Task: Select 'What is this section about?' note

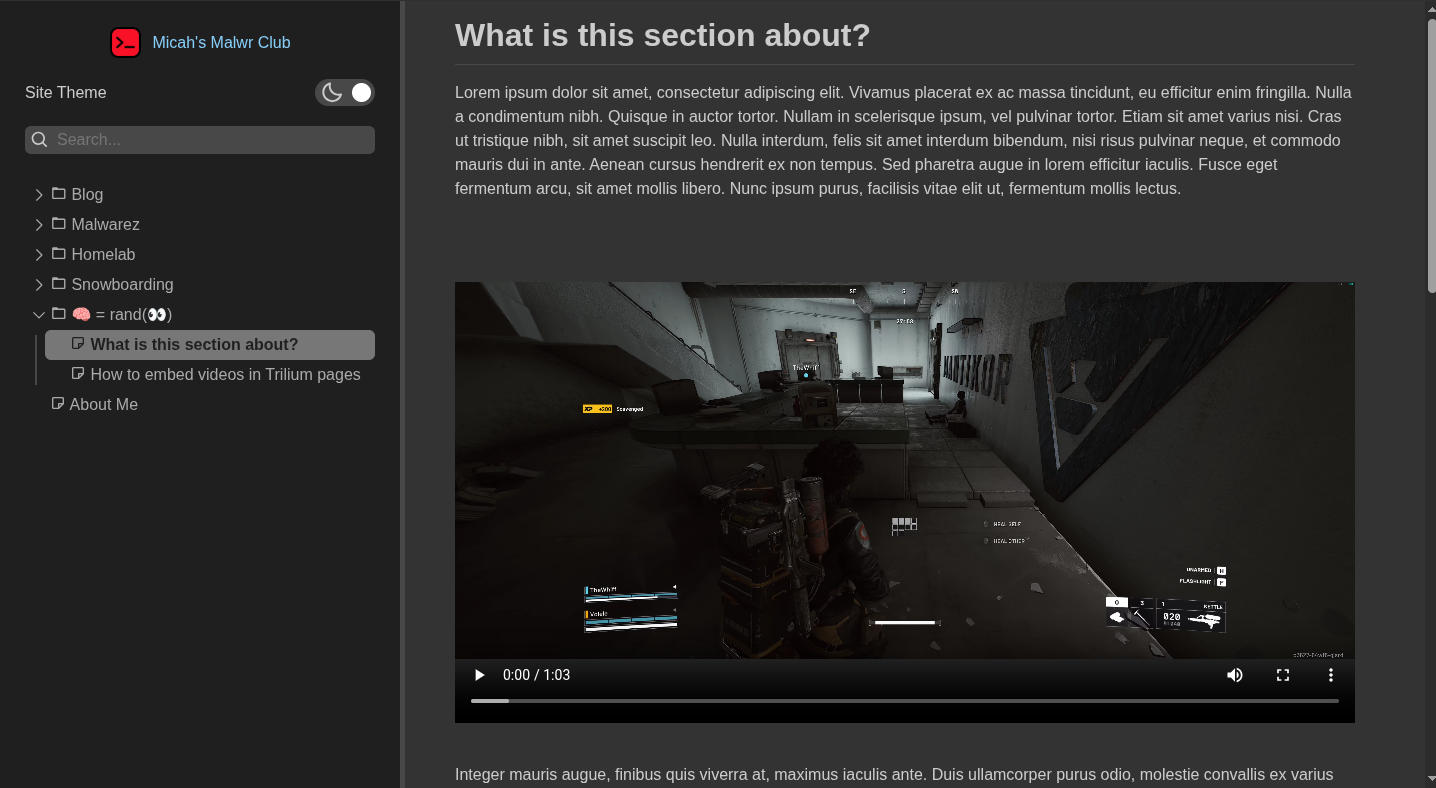Action: (210, 345)
